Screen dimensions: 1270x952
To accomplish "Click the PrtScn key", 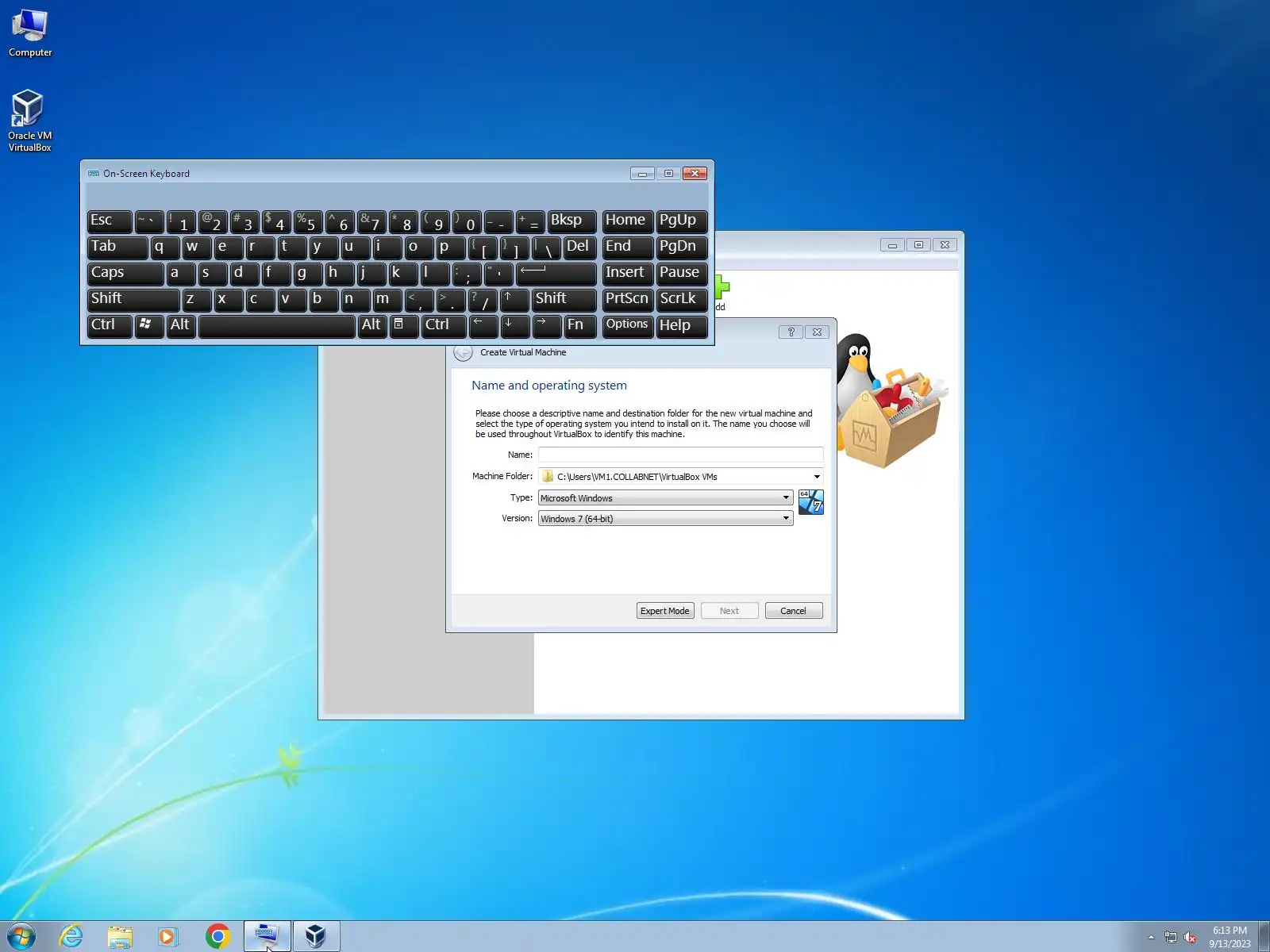I will pos(628,299).
